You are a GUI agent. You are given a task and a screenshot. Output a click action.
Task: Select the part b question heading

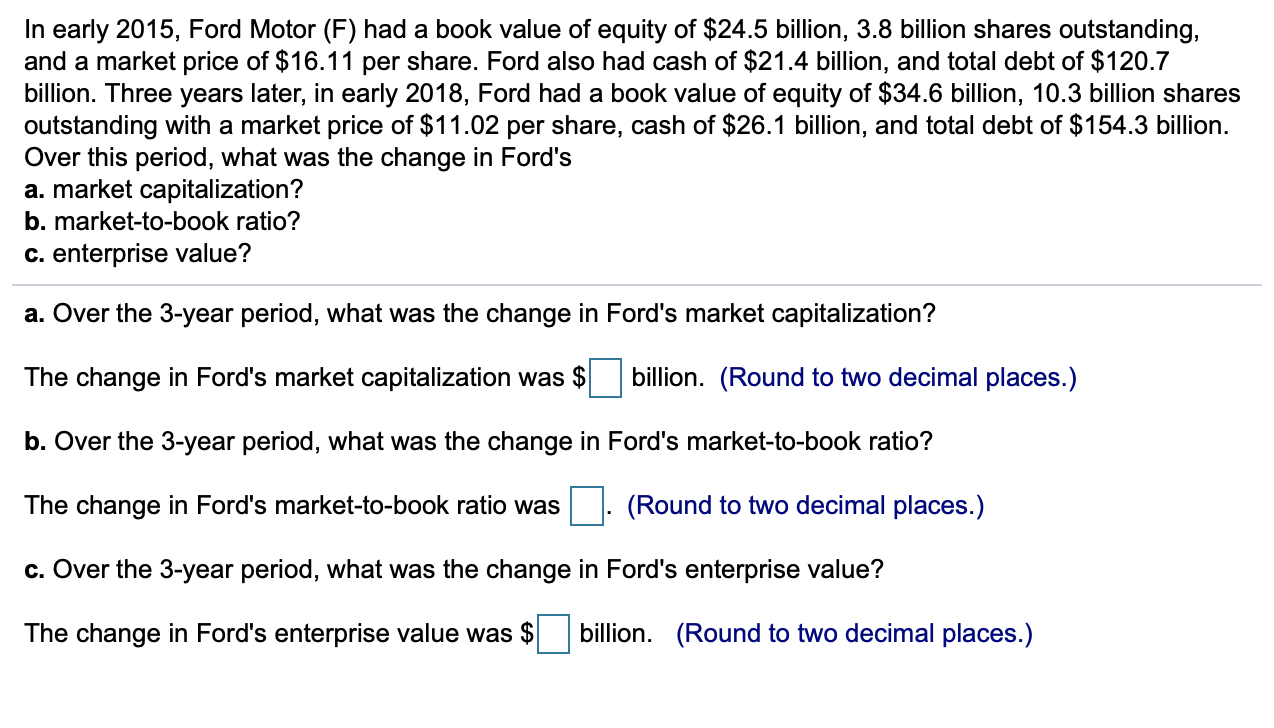(478, 441)
